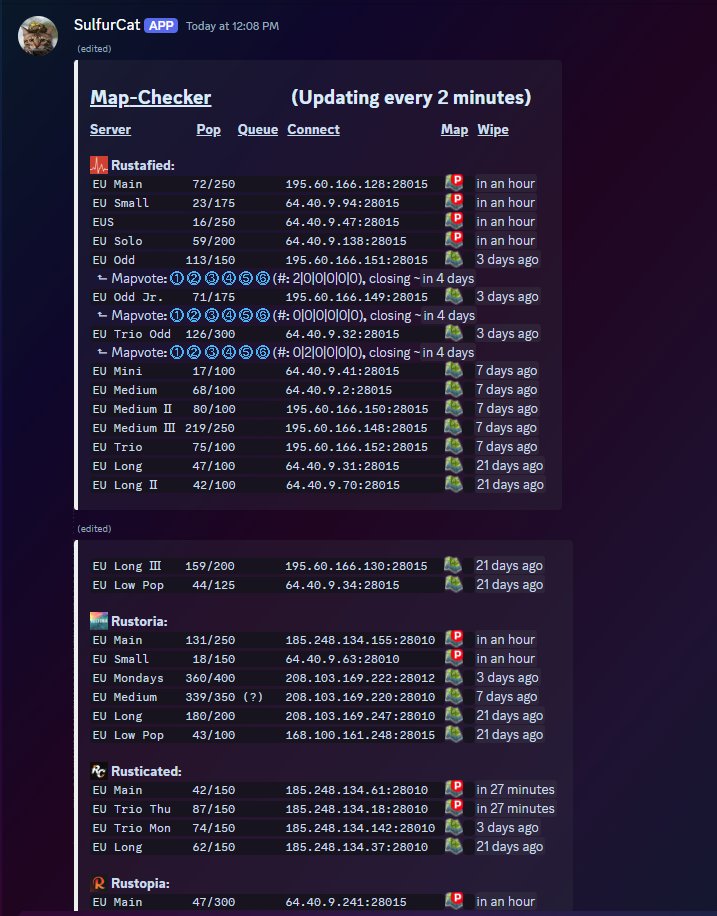Click the Pop column header link

point(209,130)
